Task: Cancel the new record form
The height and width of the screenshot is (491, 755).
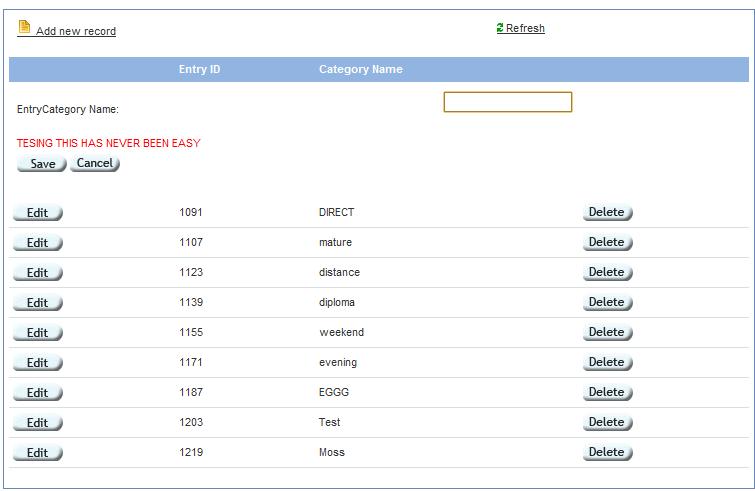Action: coord(95,163)
